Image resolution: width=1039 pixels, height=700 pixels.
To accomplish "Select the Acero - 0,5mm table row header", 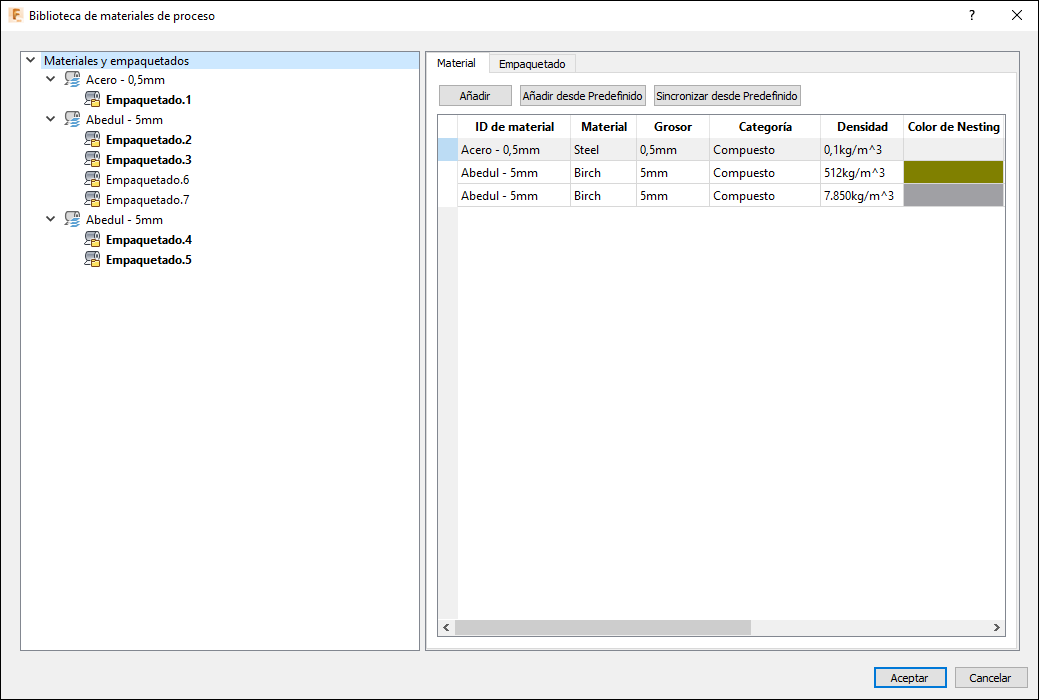I will (448, 150).
